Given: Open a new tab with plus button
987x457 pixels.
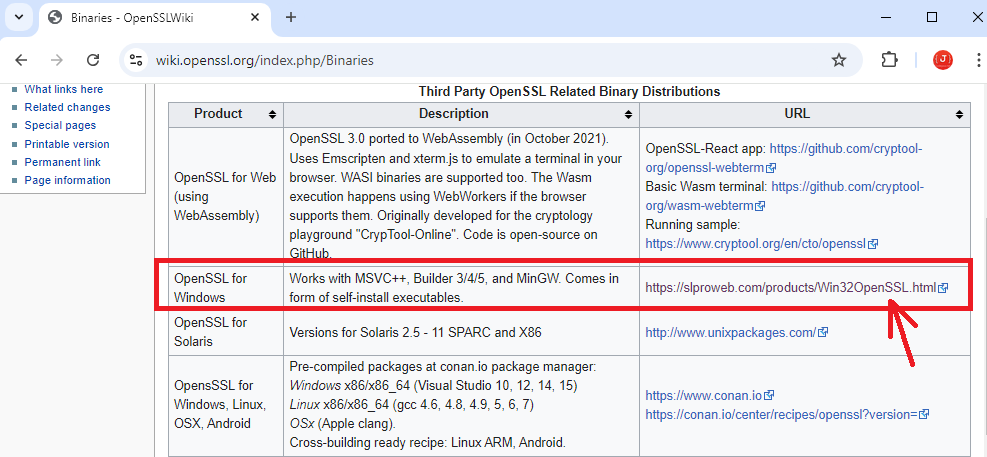Looking at the screenshot, I should tap(291, 17).
